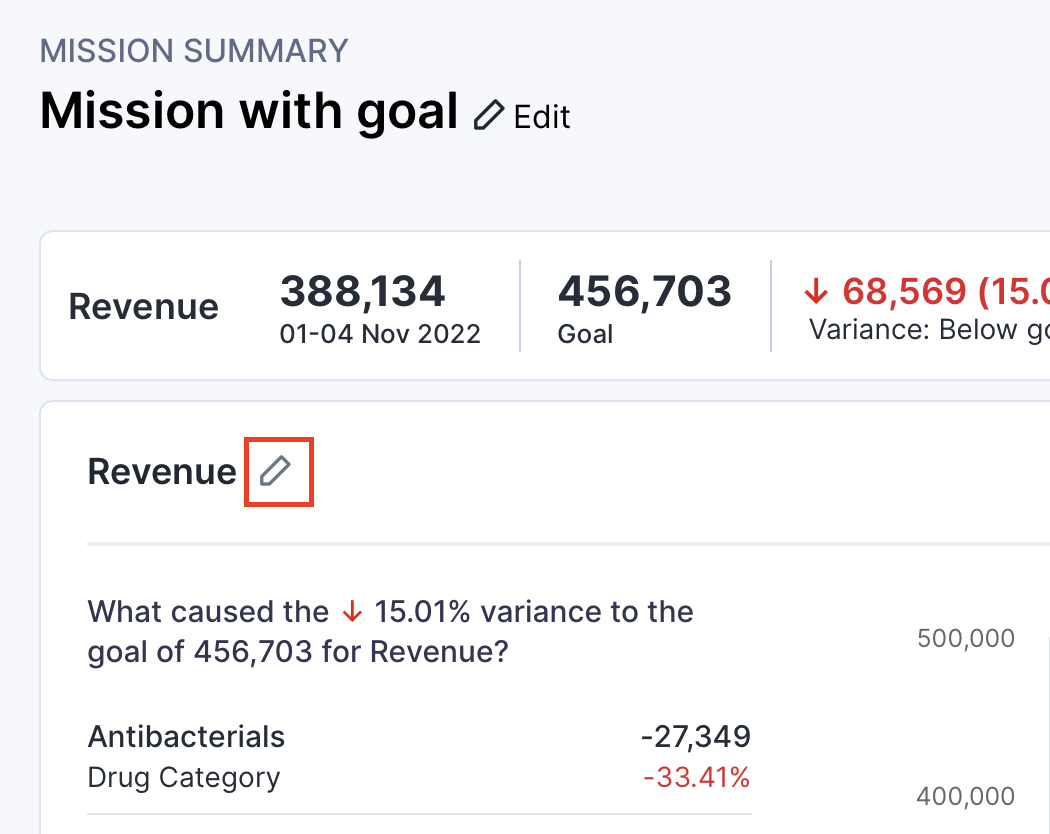Viewport: 1050px width, 834px height.
Task: Click the red arrow in the variance question
Action: click(350, 612)
